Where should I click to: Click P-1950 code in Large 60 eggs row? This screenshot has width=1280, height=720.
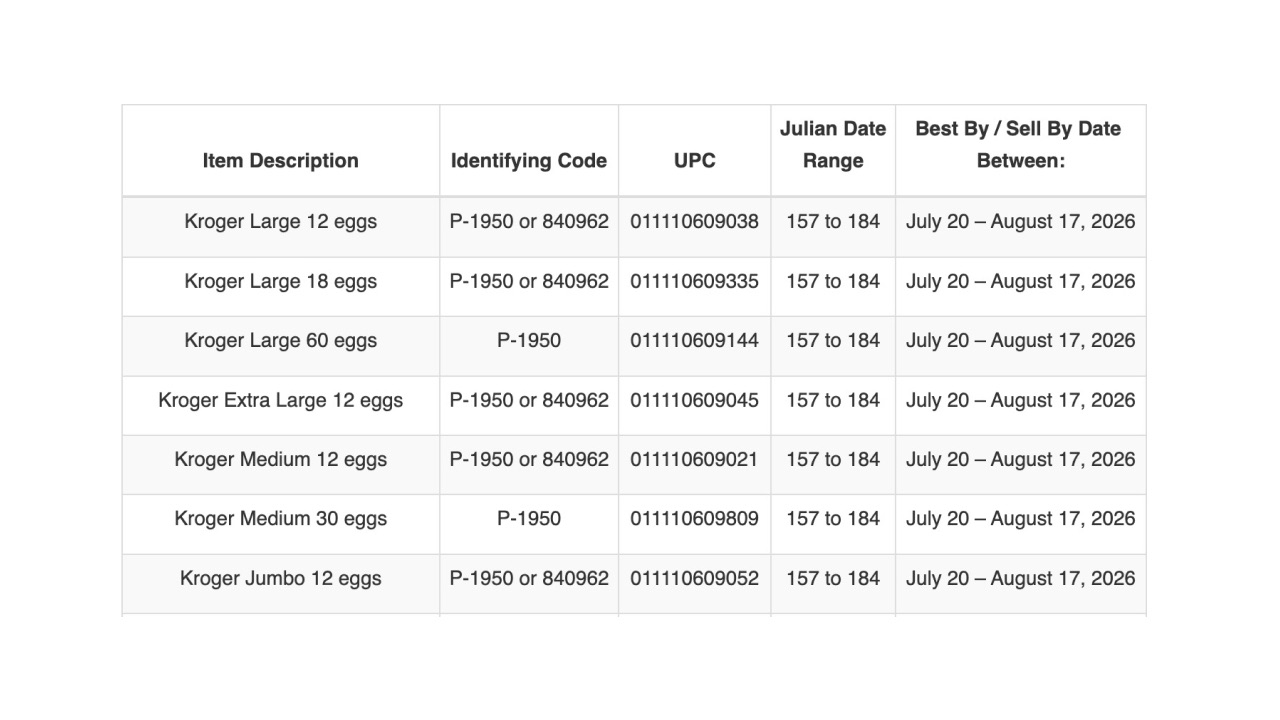[x=529, y=340]
